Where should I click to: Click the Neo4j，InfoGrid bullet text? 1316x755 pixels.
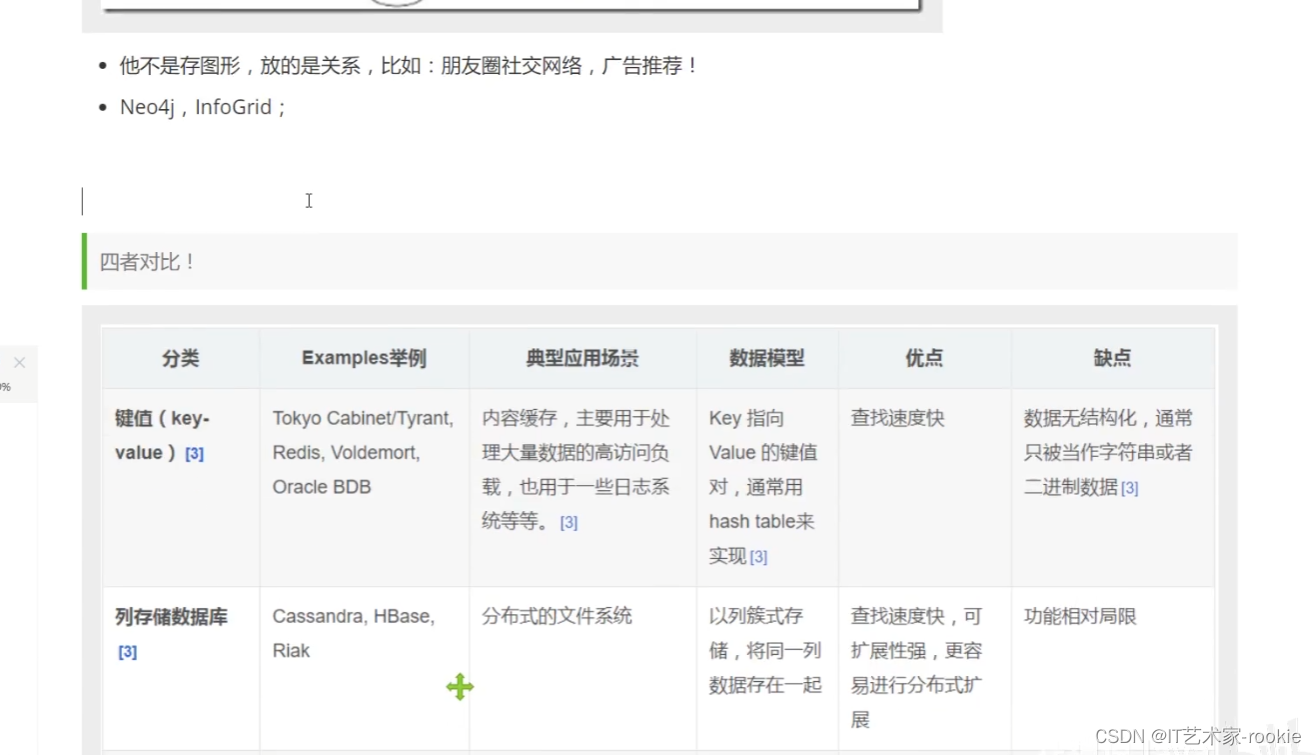point(203,107)
